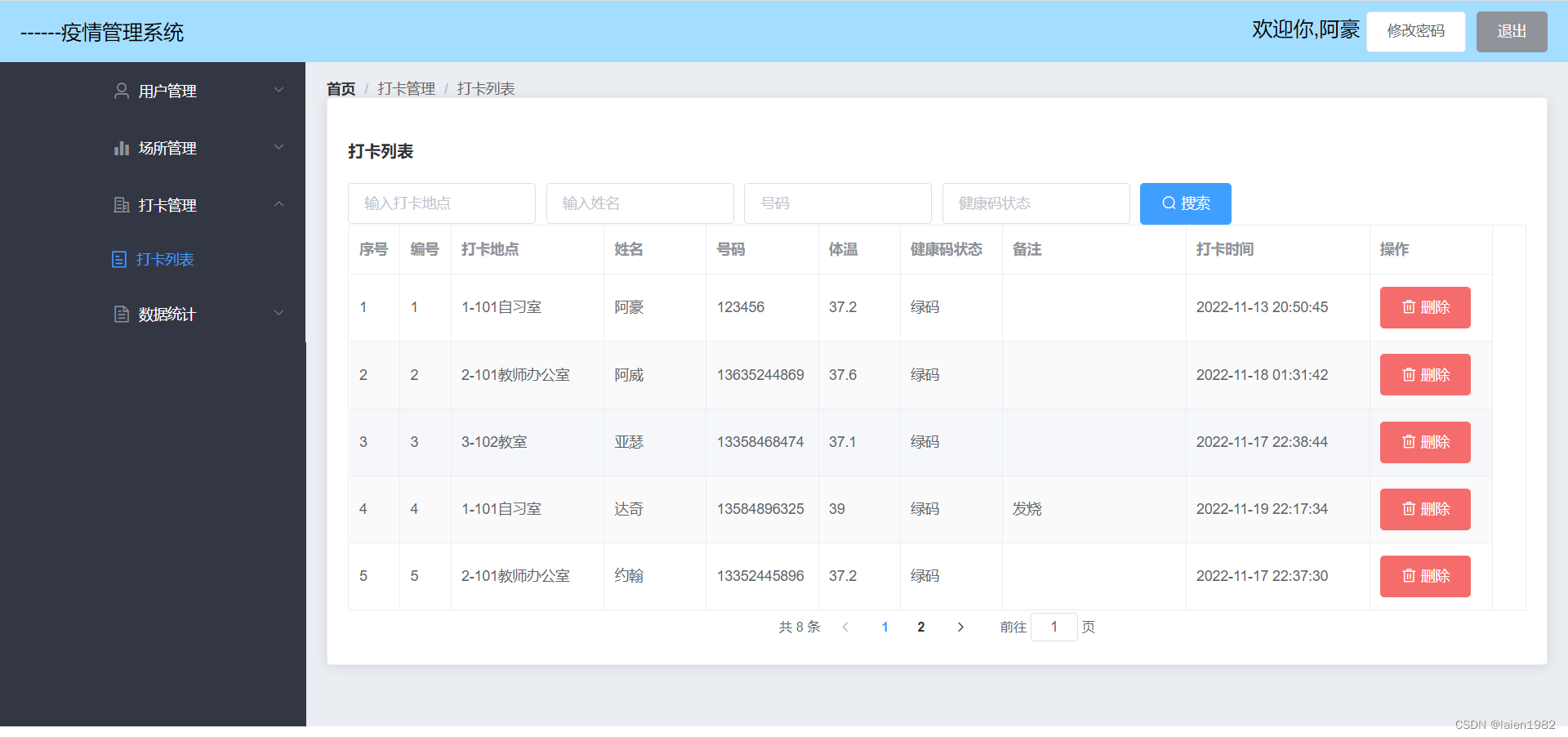
Task: Focus the 输入姓名 search field
Action: point(639,203)
